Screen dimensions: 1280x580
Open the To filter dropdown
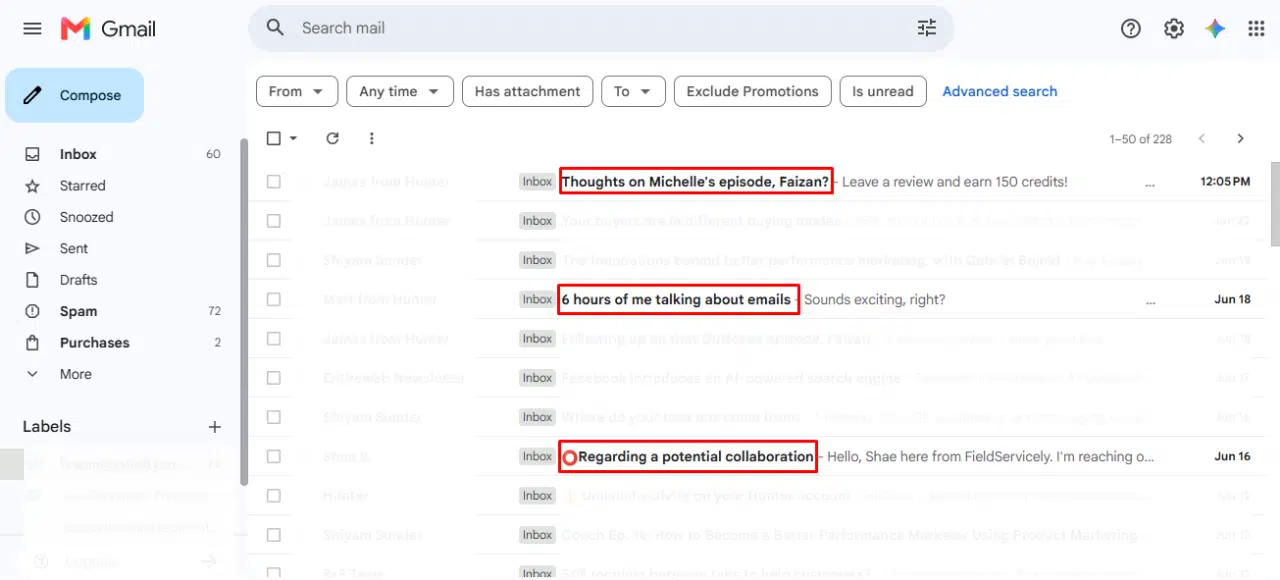(x=633, y=91)
